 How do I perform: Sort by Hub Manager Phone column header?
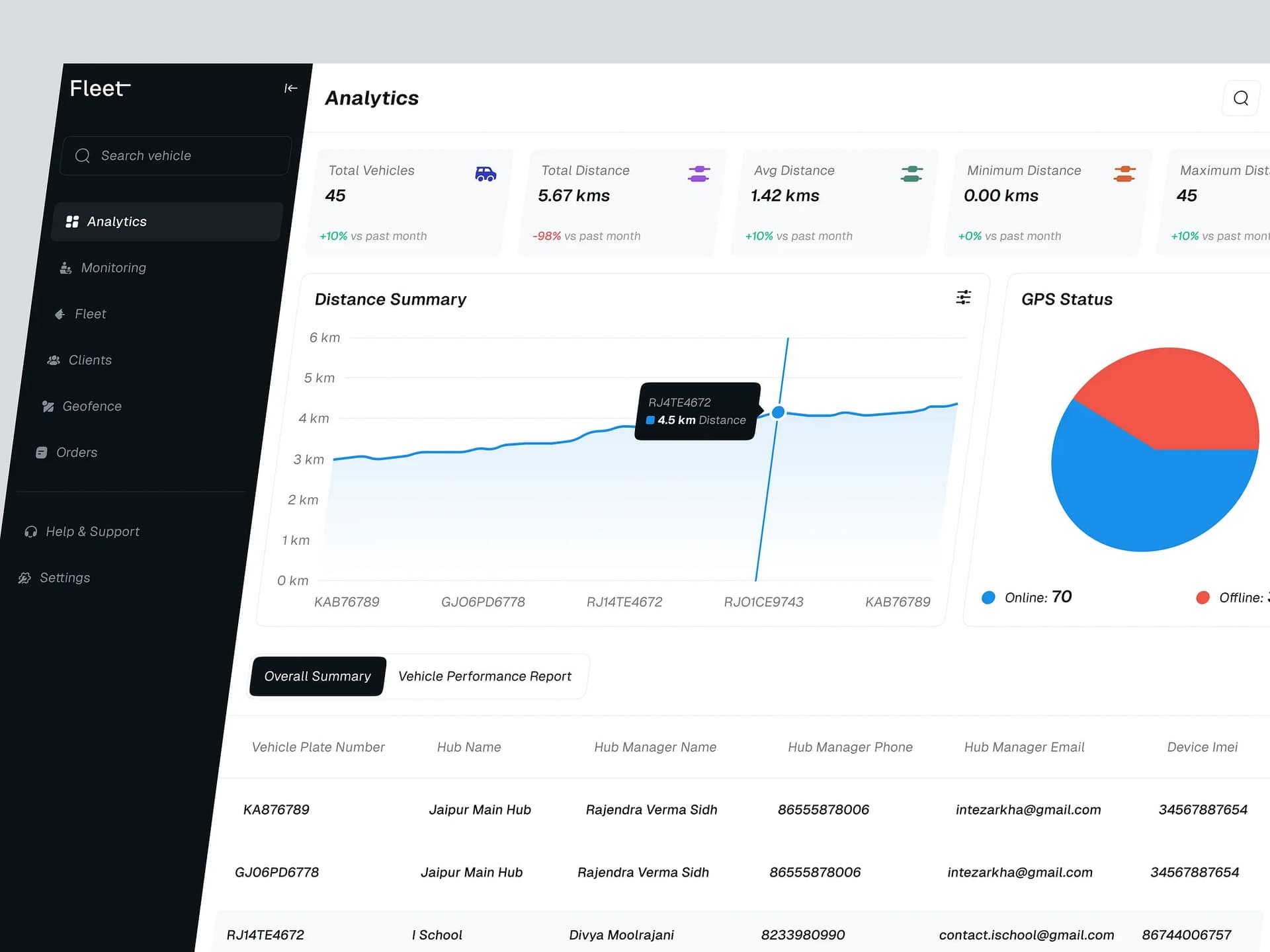pos(850,747)
